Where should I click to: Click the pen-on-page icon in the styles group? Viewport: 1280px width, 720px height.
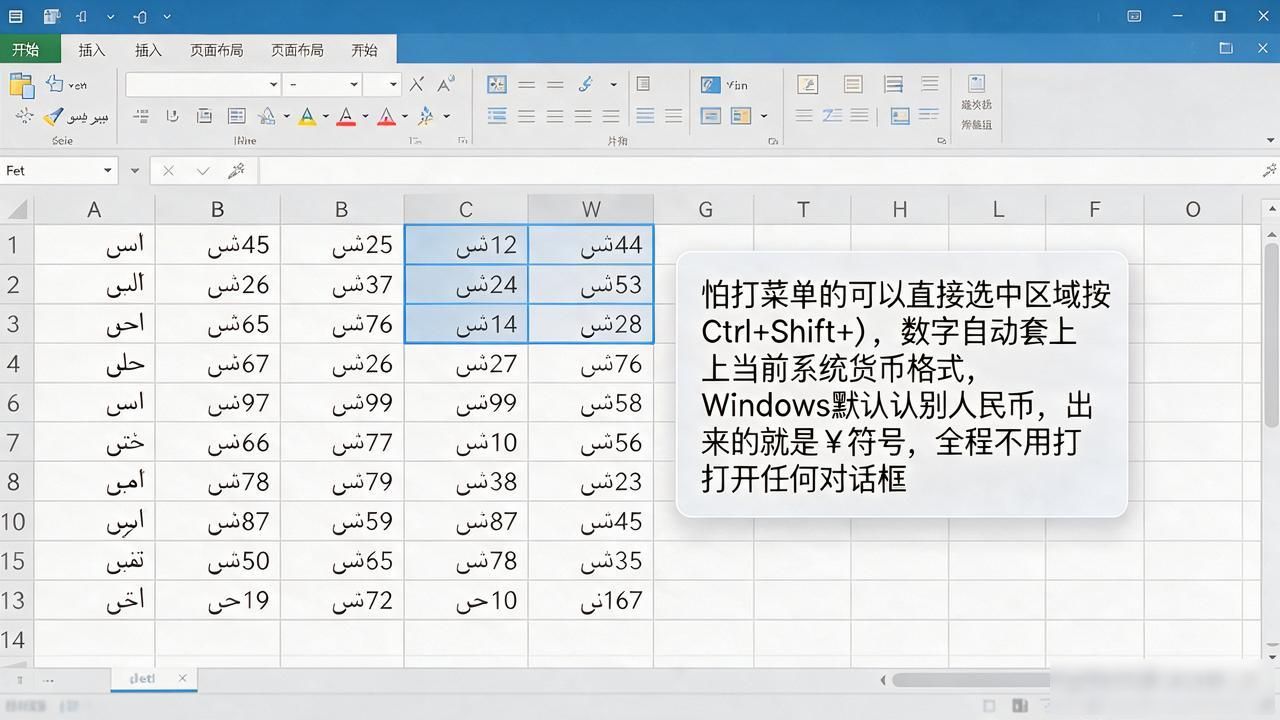tap(806, 85)
